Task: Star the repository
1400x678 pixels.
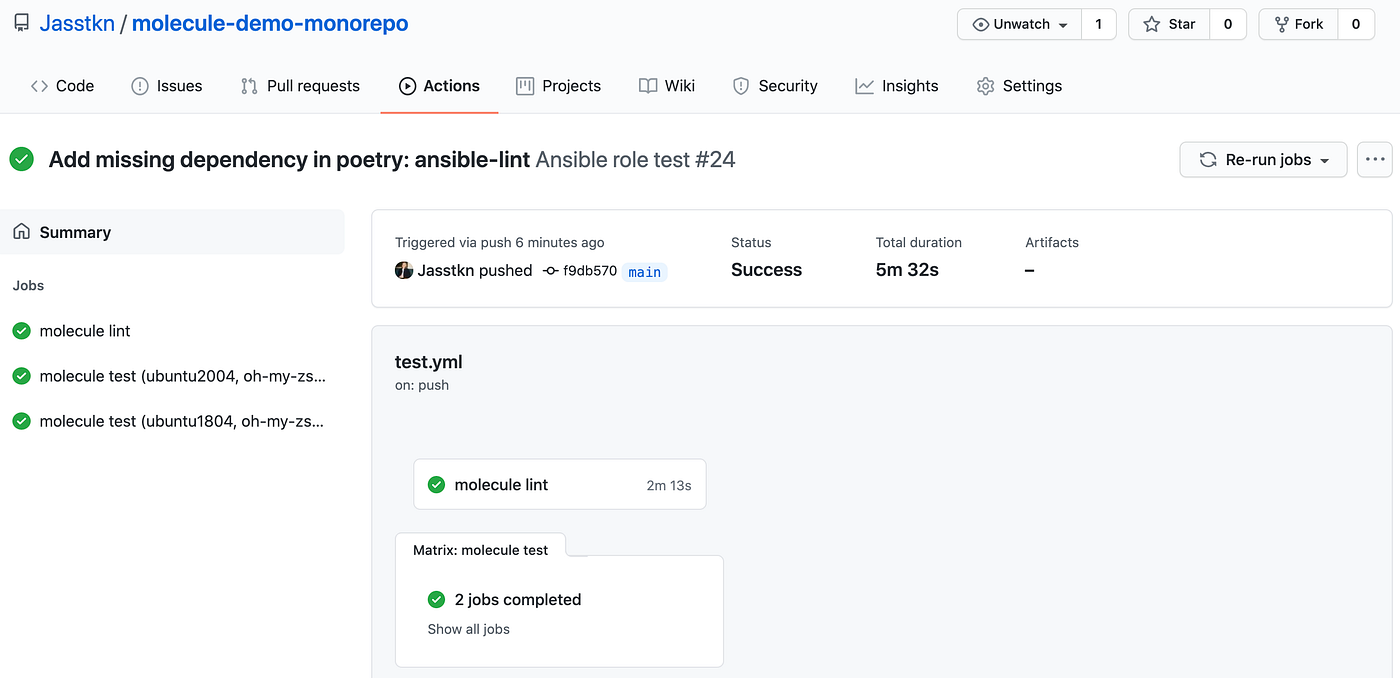Action: pos(1169,23)
